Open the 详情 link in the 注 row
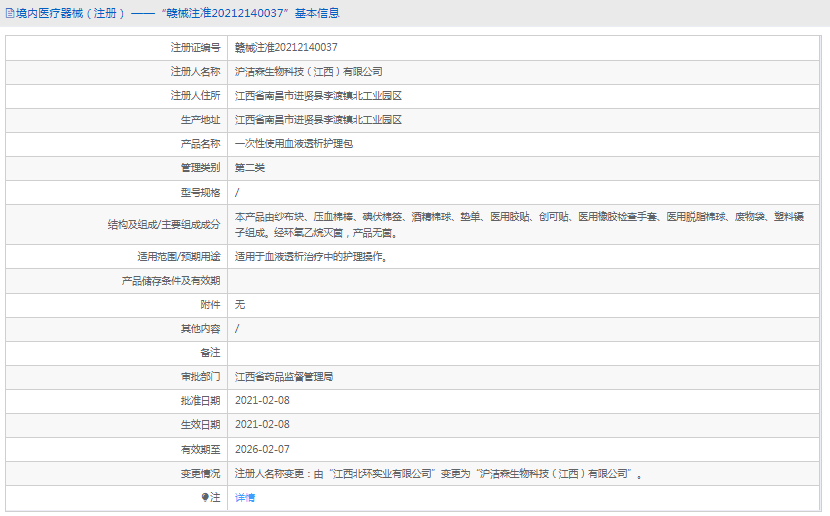This screenshot has width=830, height=516. 245,497
